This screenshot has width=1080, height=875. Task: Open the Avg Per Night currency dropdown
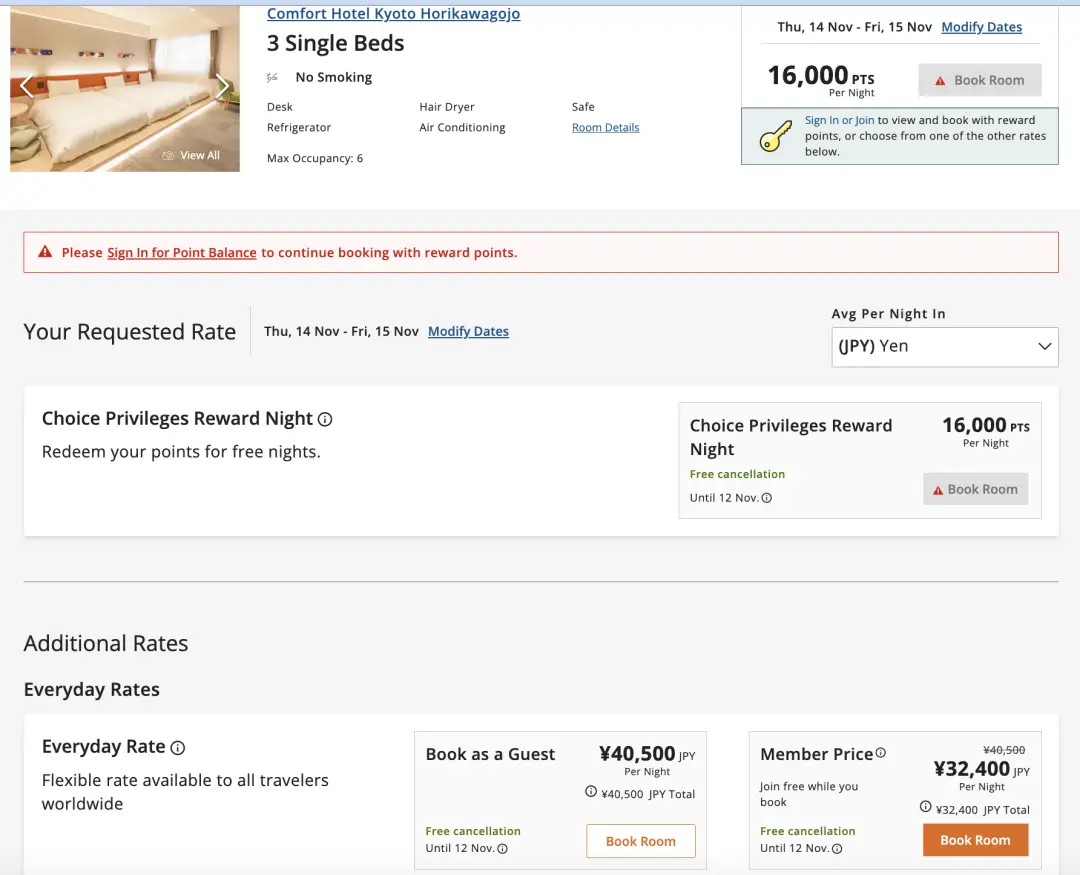tap(944, 347)
